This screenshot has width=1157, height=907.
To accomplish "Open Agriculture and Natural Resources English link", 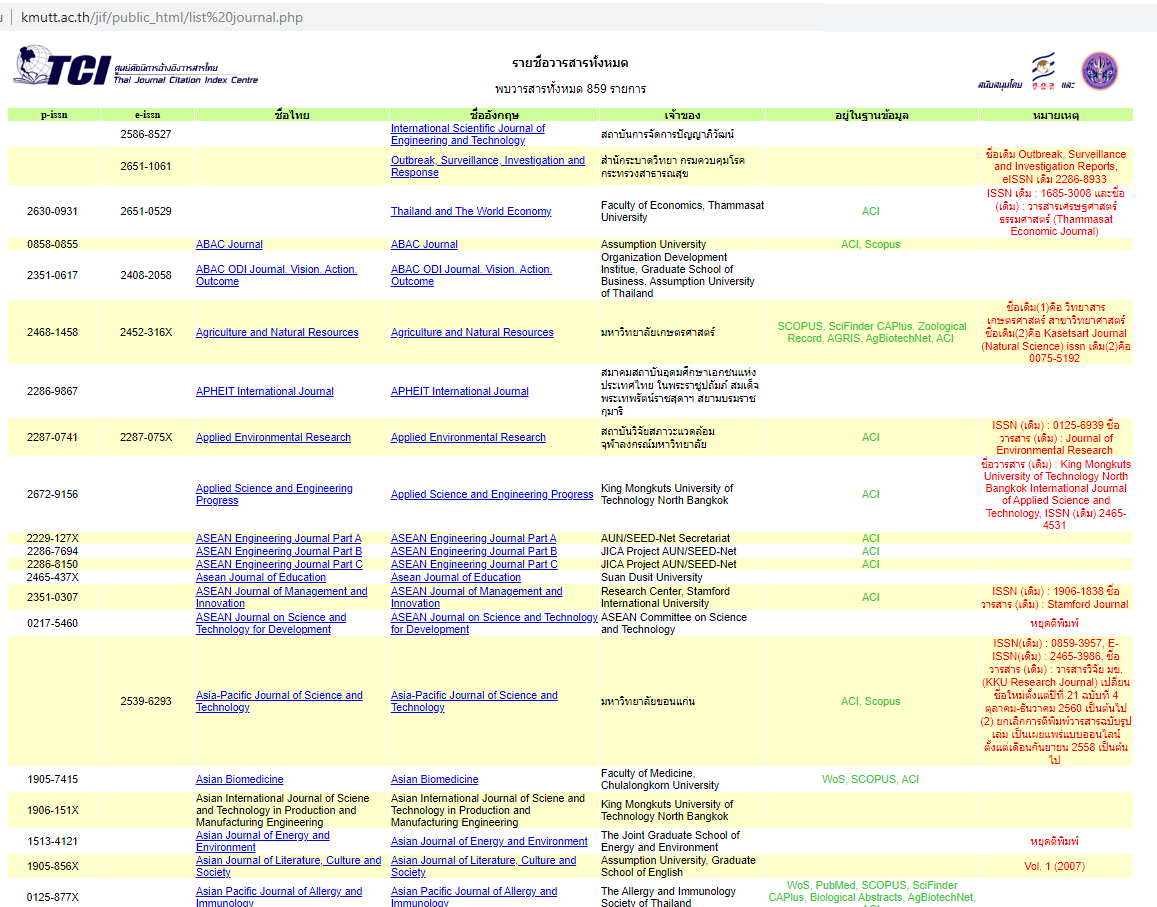I will click(x=471, y=332).
